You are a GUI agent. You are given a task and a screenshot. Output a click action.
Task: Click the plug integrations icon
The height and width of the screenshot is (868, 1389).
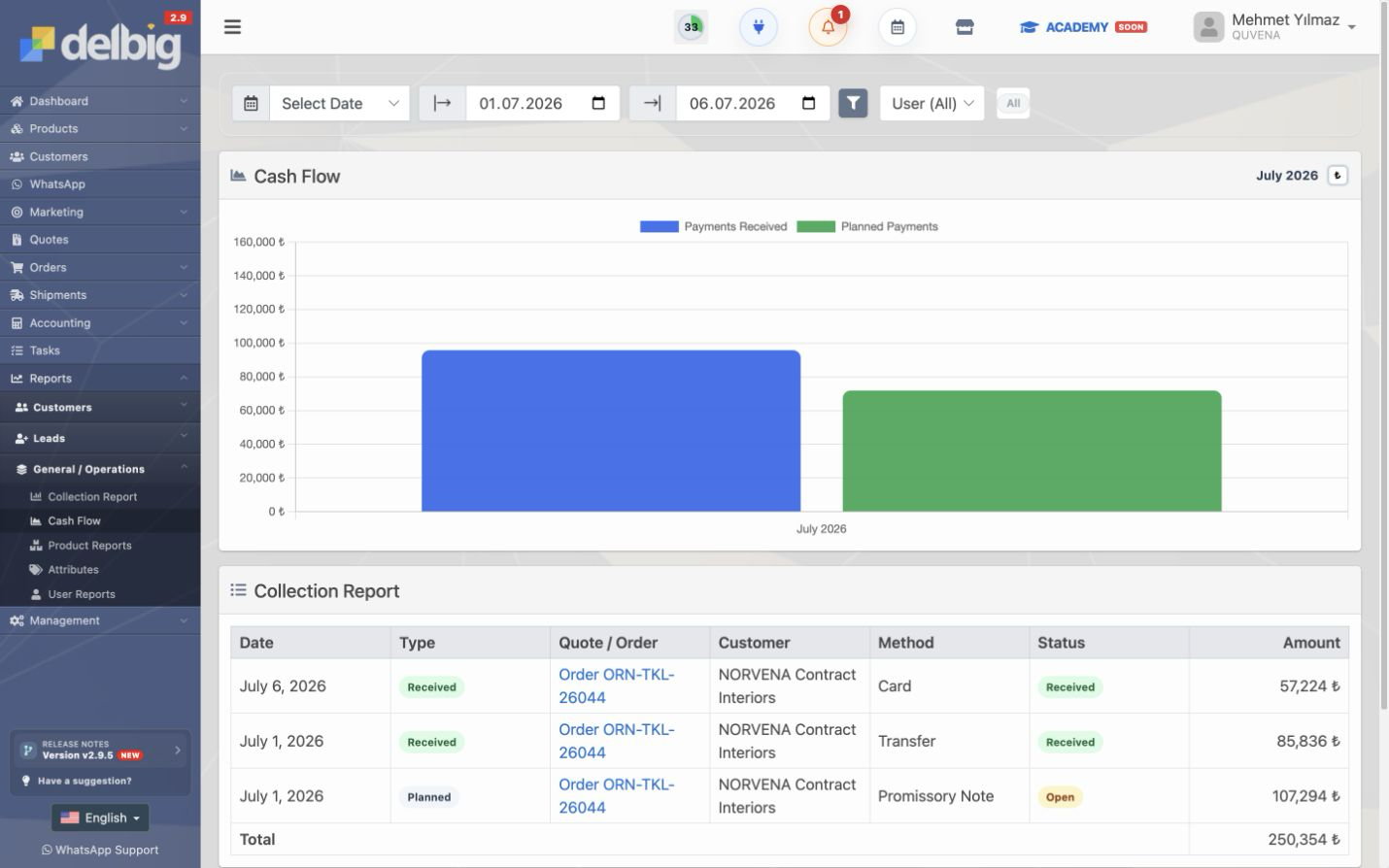pos(759,27)
